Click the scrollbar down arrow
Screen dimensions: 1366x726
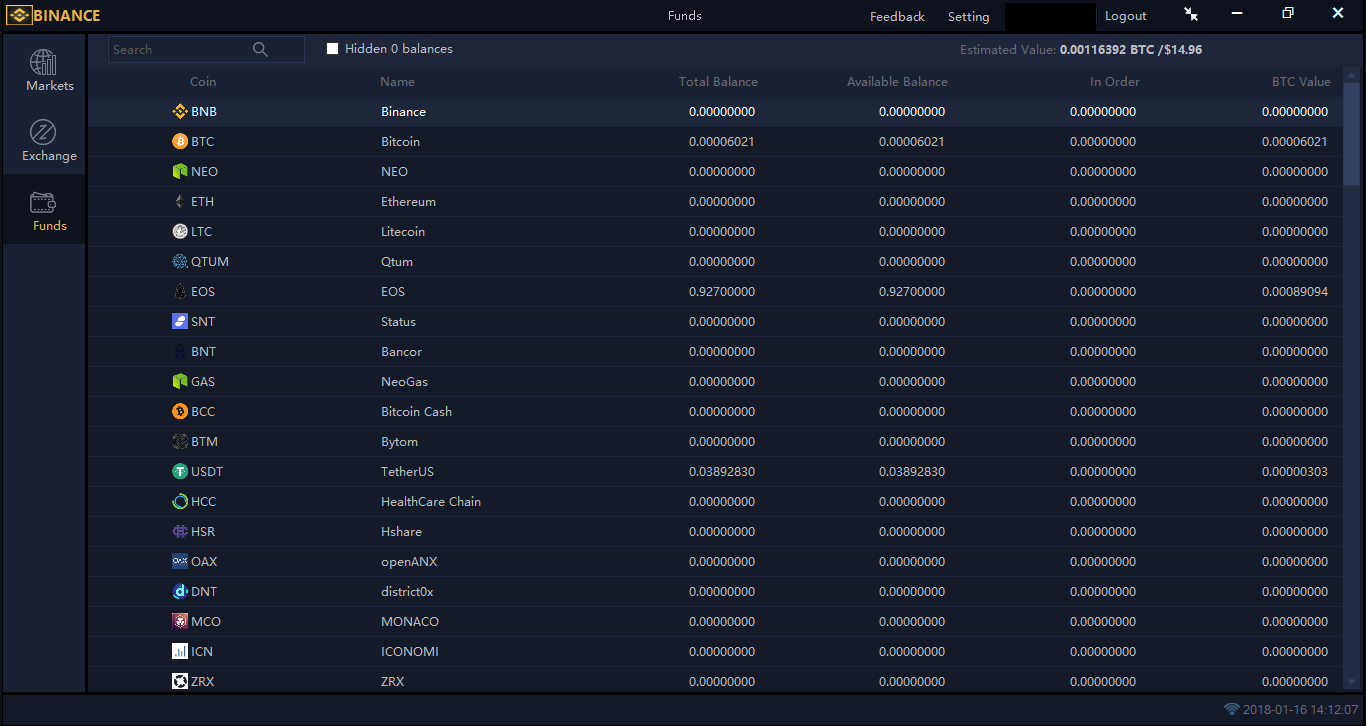coord(1352,683)
